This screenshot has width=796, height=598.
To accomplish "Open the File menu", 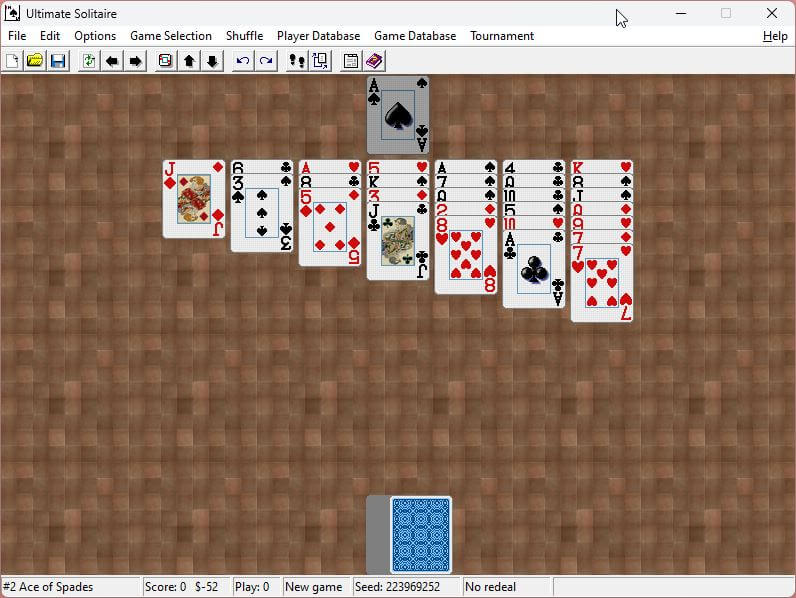I will [17, 36].
